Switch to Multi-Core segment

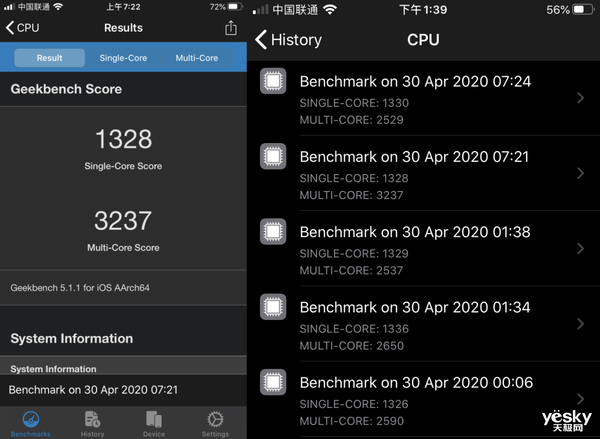[196, 58]
